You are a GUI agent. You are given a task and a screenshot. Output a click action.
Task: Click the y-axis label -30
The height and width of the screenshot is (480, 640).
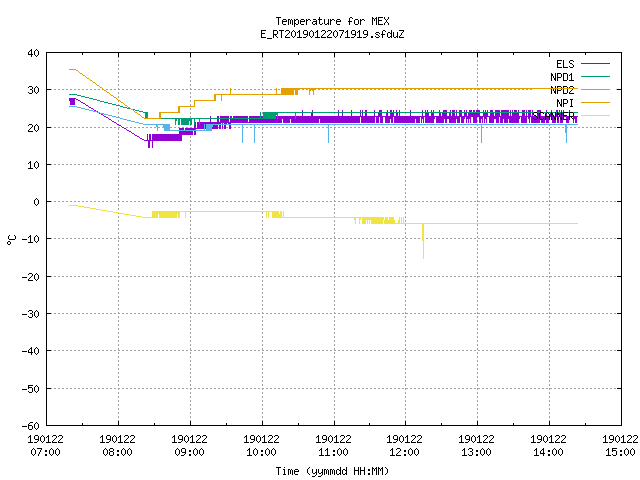[x=31, y=314]
